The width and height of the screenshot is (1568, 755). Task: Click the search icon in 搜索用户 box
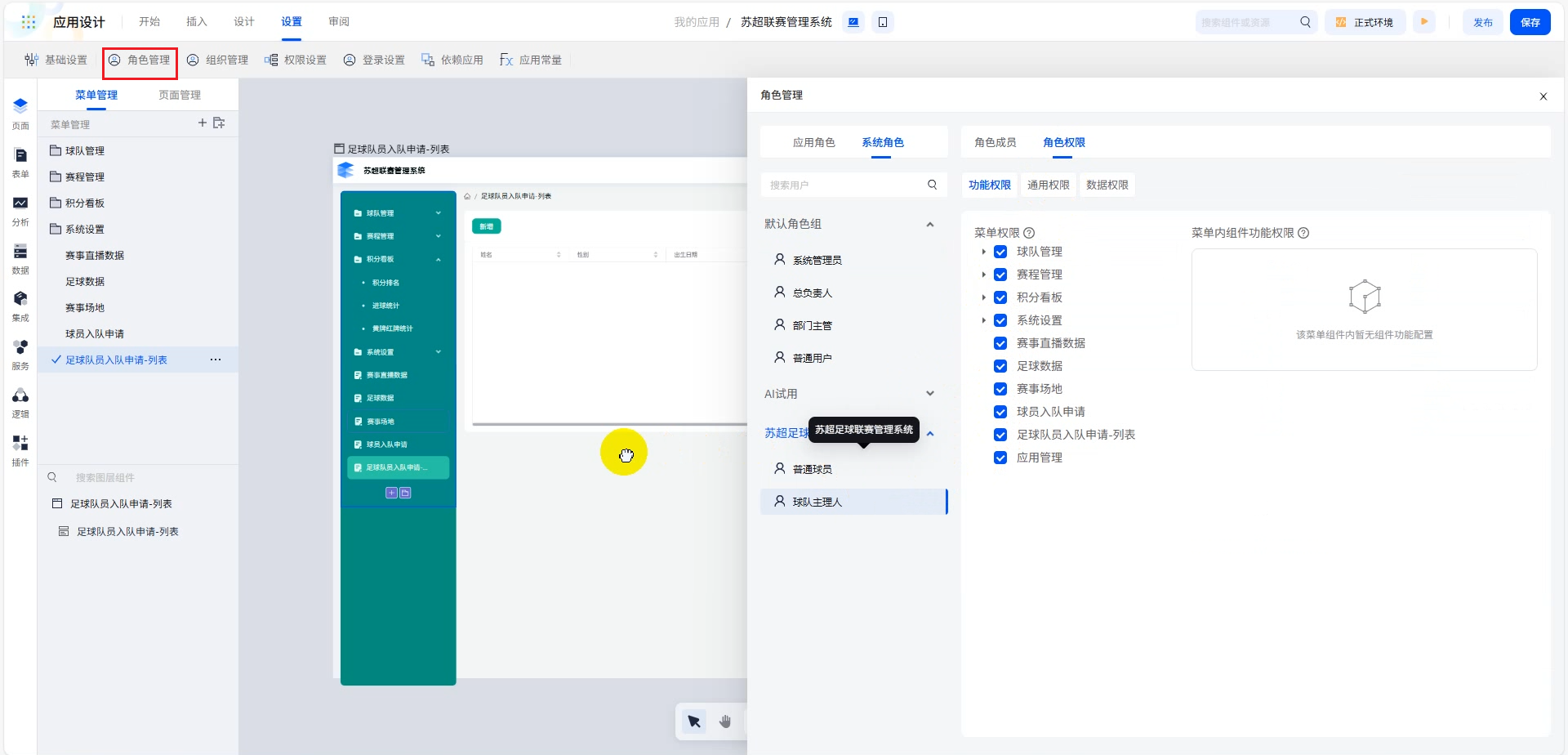pyautogui.click(x=932, y=185)
